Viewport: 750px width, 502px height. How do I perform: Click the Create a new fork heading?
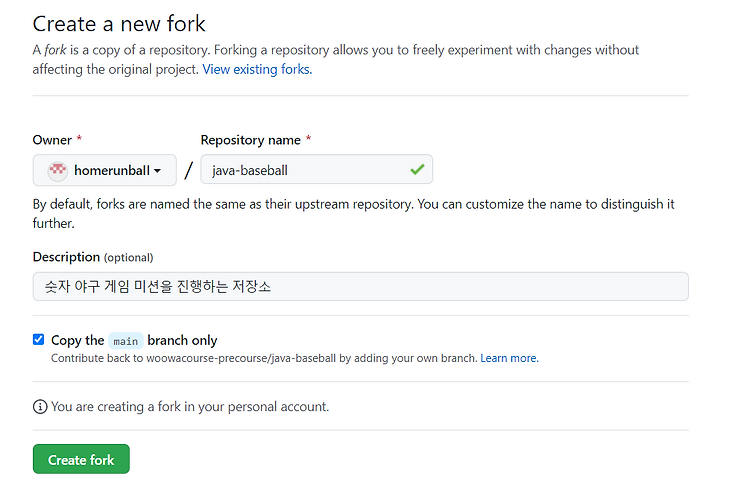pyautogui.click(x=119, y=24)
